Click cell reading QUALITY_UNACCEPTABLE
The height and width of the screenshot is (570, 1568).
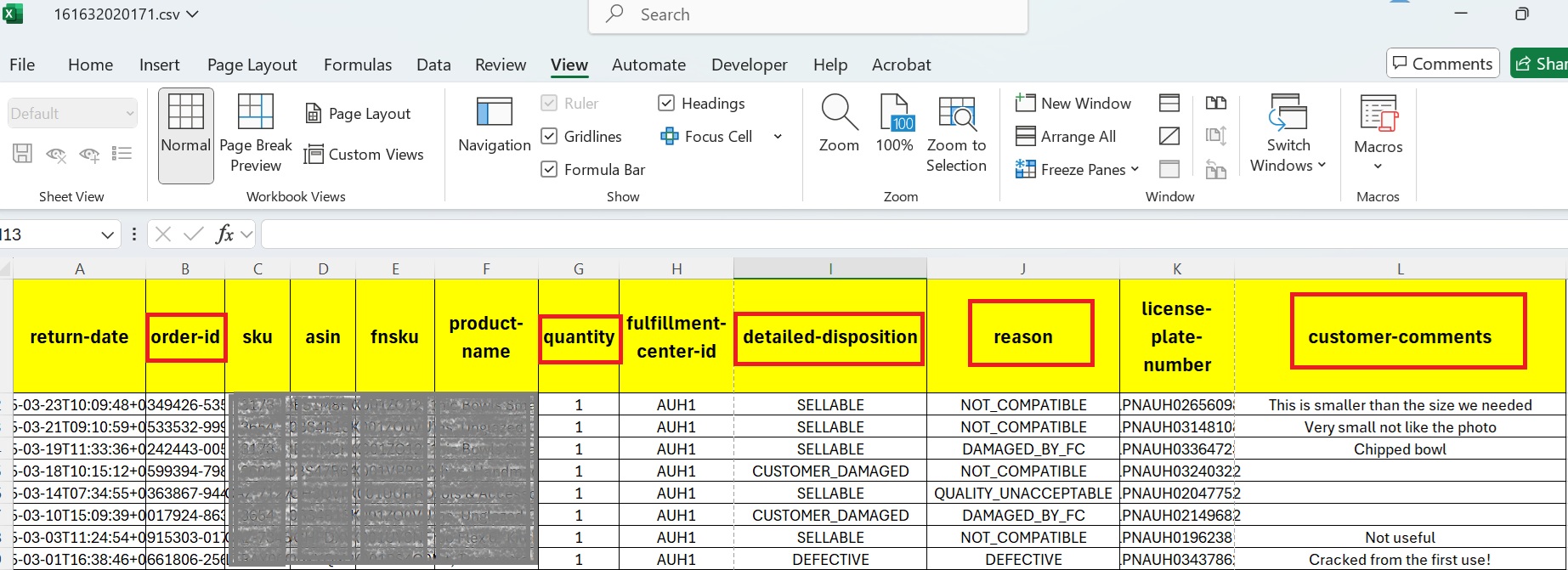click(x=1023, y=493)
